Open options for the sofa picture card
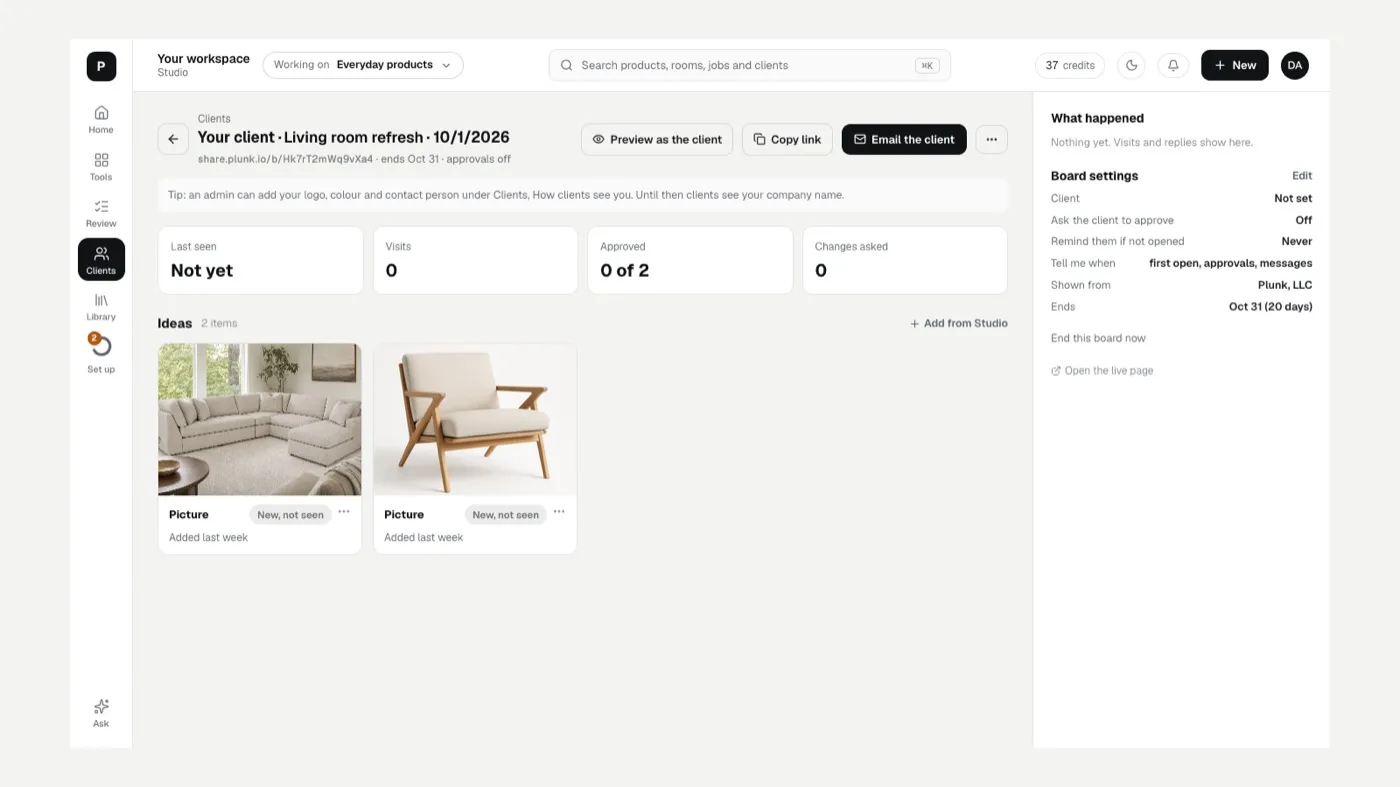The width and height of the screenshot is (1400, 787). tap(344, 512)
